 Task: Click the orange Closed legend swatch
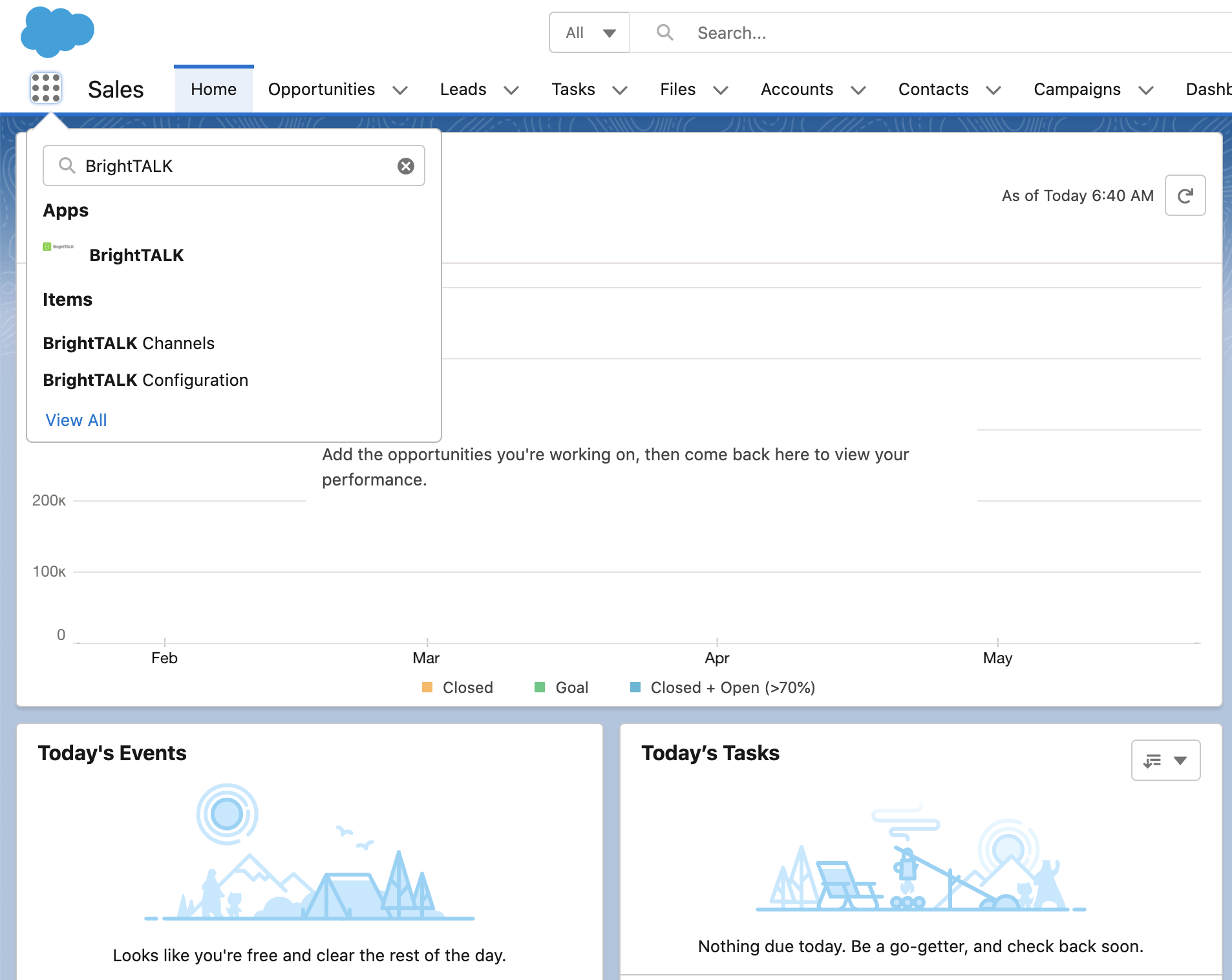coord(427,687)
